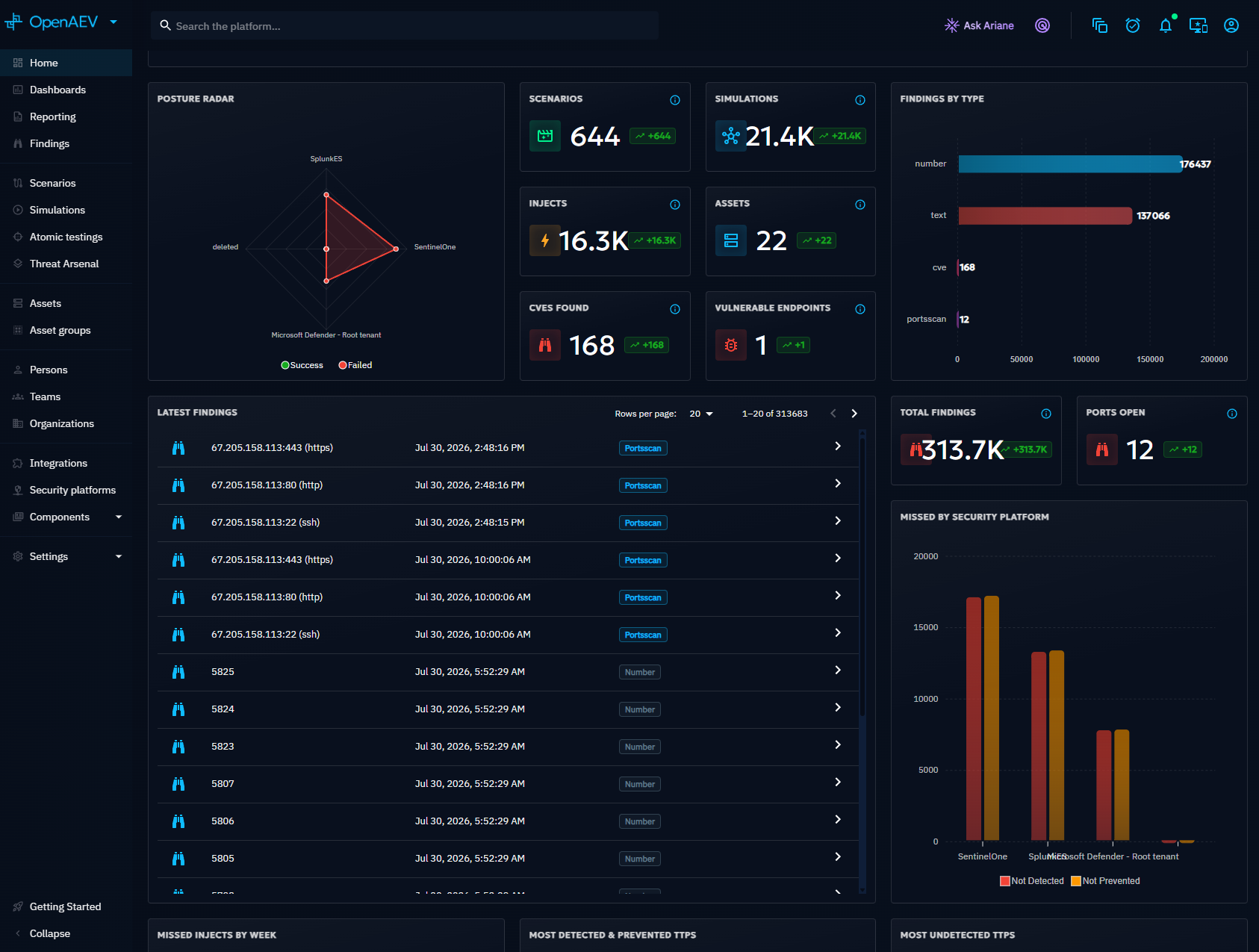This screenshot has height=952, width=1259.
Task: Expand finding 5805 row chevron
Action: 838,857
